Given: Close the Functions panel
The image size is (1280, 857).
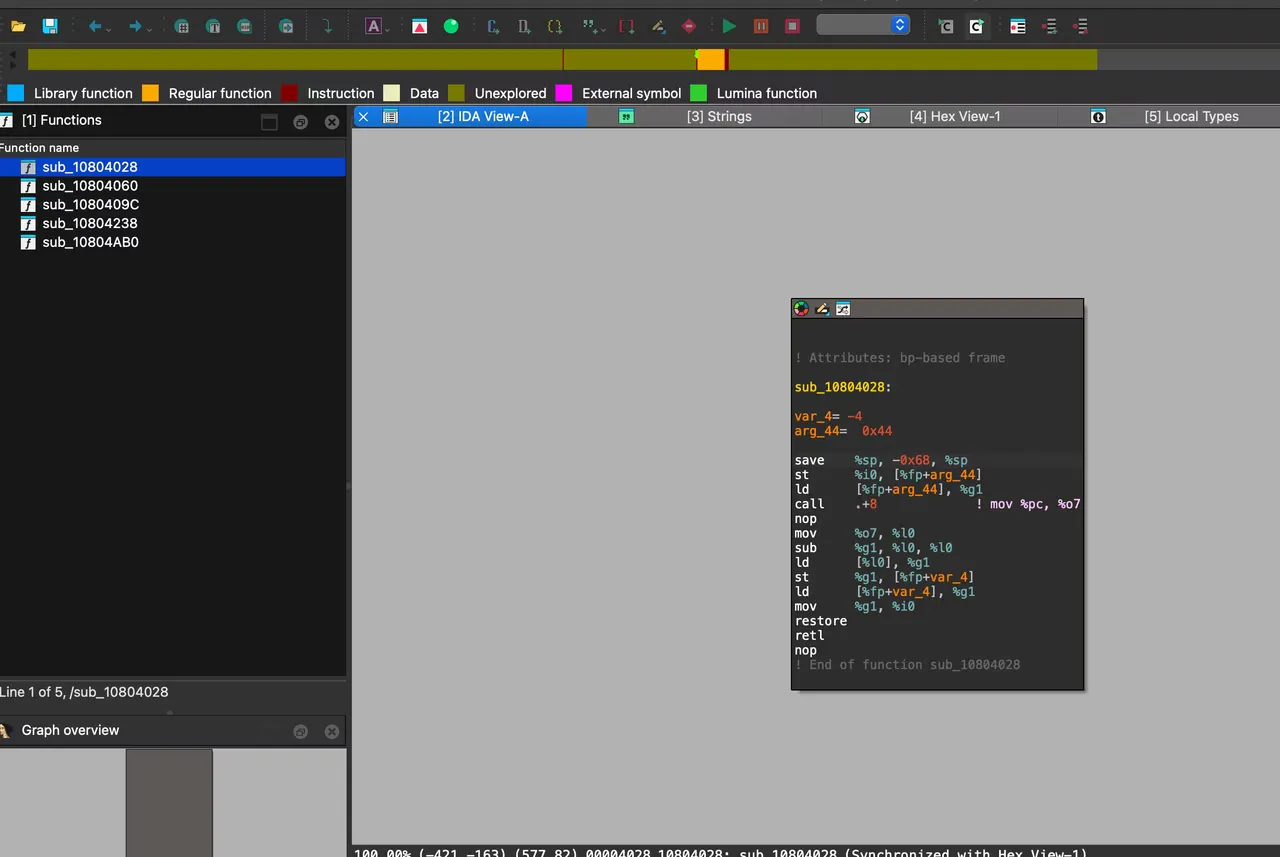Looking at the screenshot, I should point(332,122).
